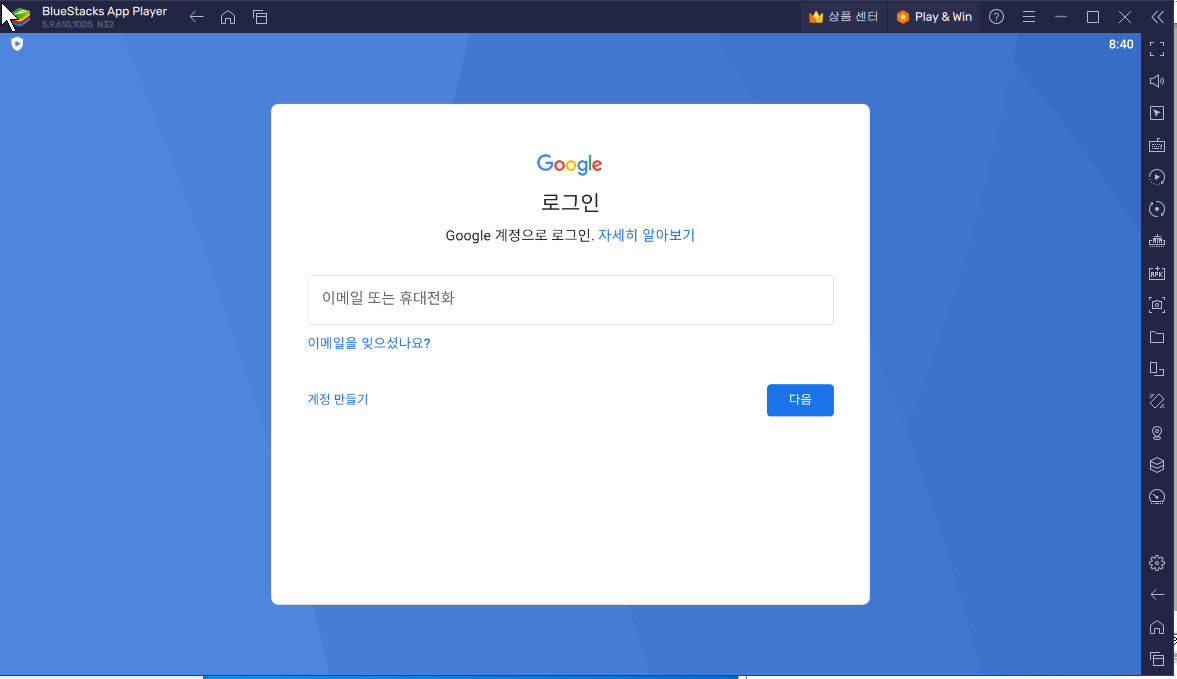Open the 상품 센터 store
Screen dimensions: 1177x679
coord(844,17)
